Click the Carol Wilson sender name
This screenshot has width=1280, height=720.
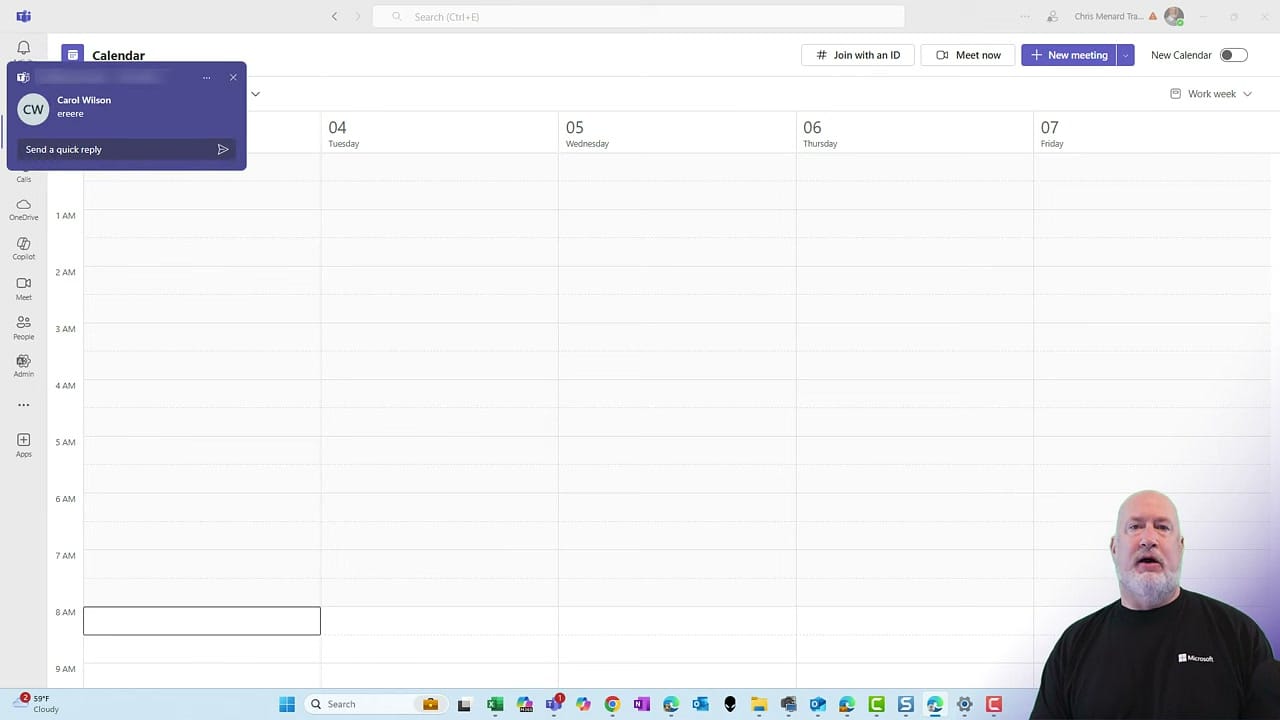click(84, 100)
